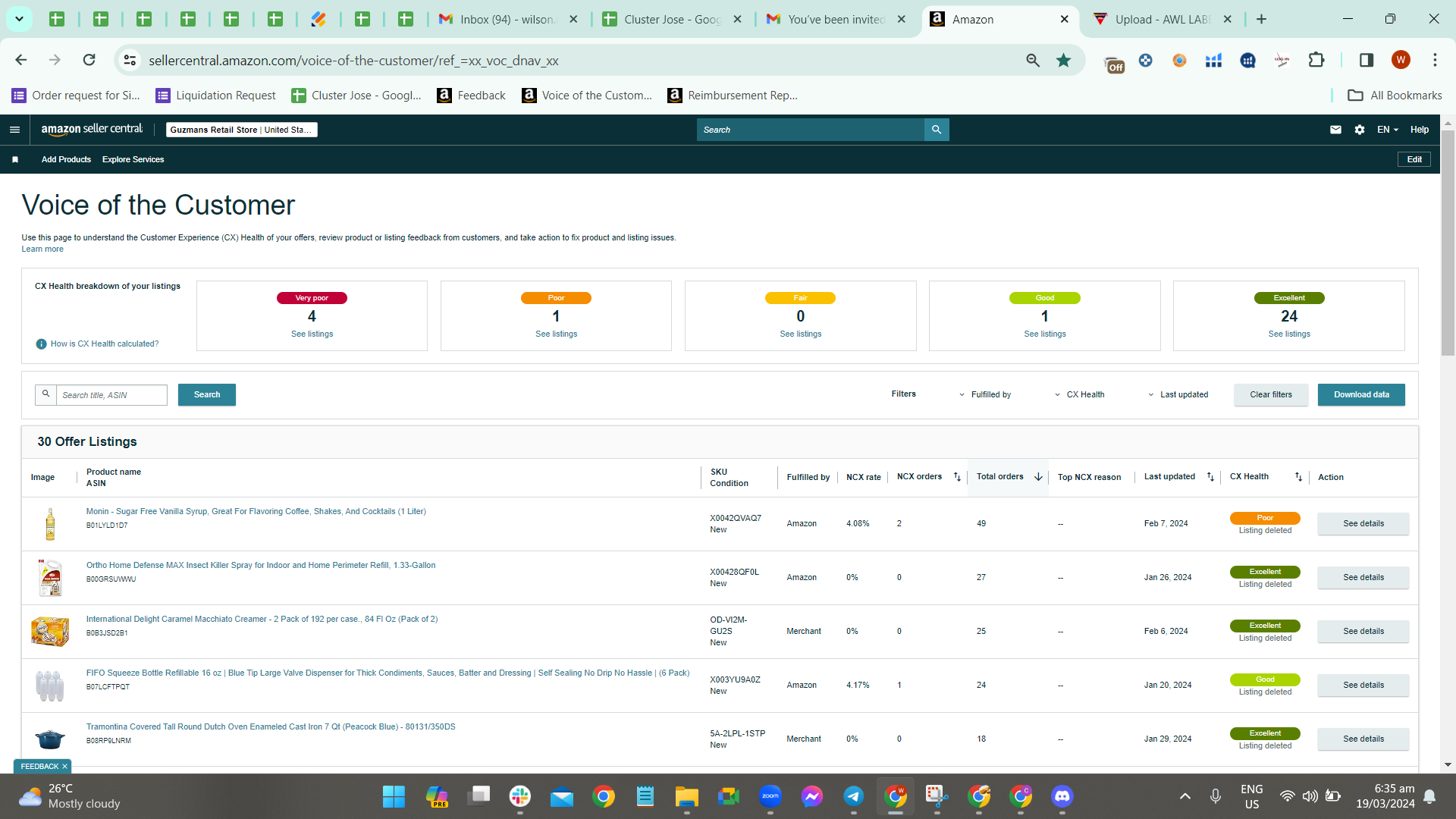See listings under Excellent CX Health
This screenshot has width=1456, height=819.
tap(1289, 334)
